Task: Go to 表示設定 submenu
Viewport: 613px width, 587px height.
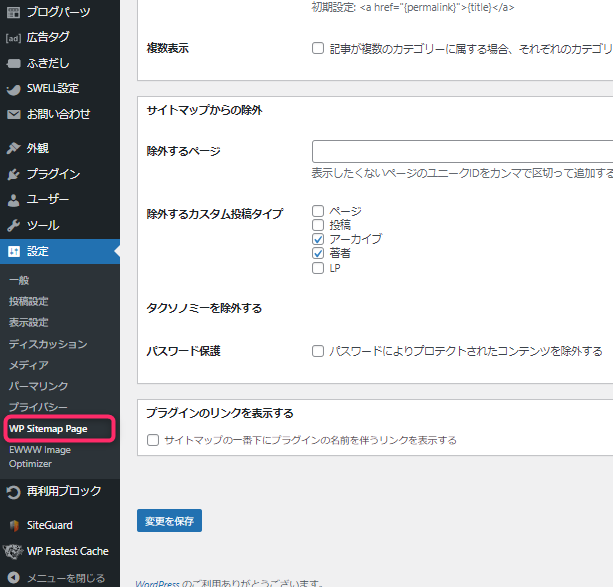Action: click(x=29, y=323)
